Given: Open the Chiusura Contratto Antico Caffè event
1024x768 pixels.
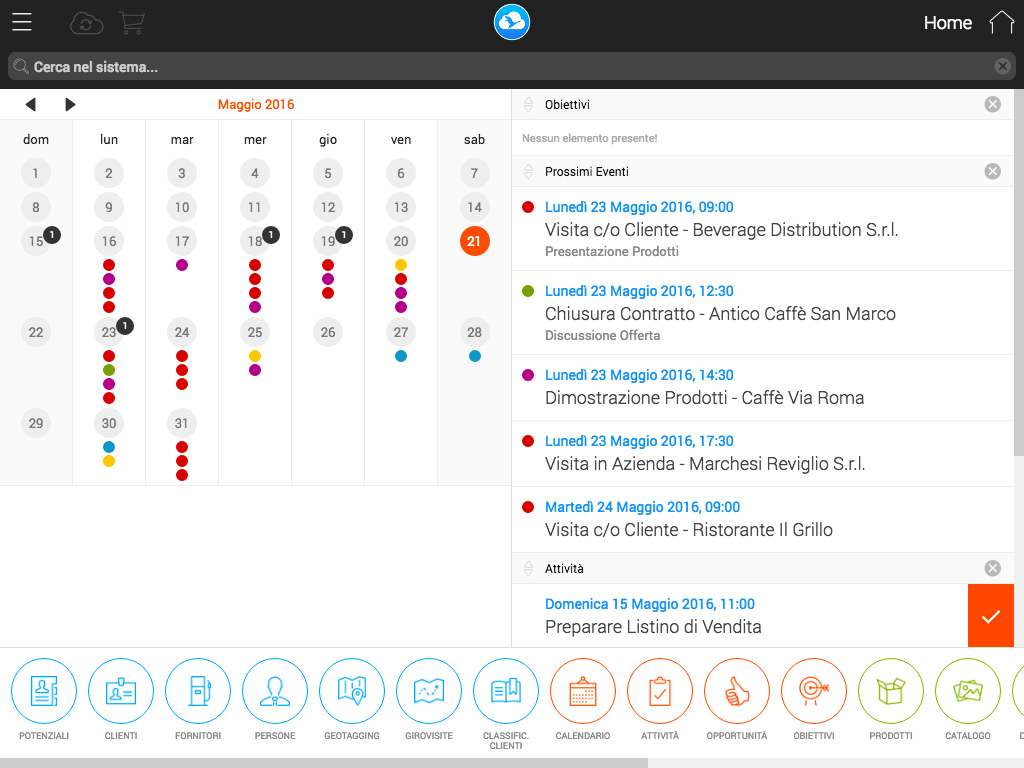Looking at the screenshot, I should pos(763,313).
